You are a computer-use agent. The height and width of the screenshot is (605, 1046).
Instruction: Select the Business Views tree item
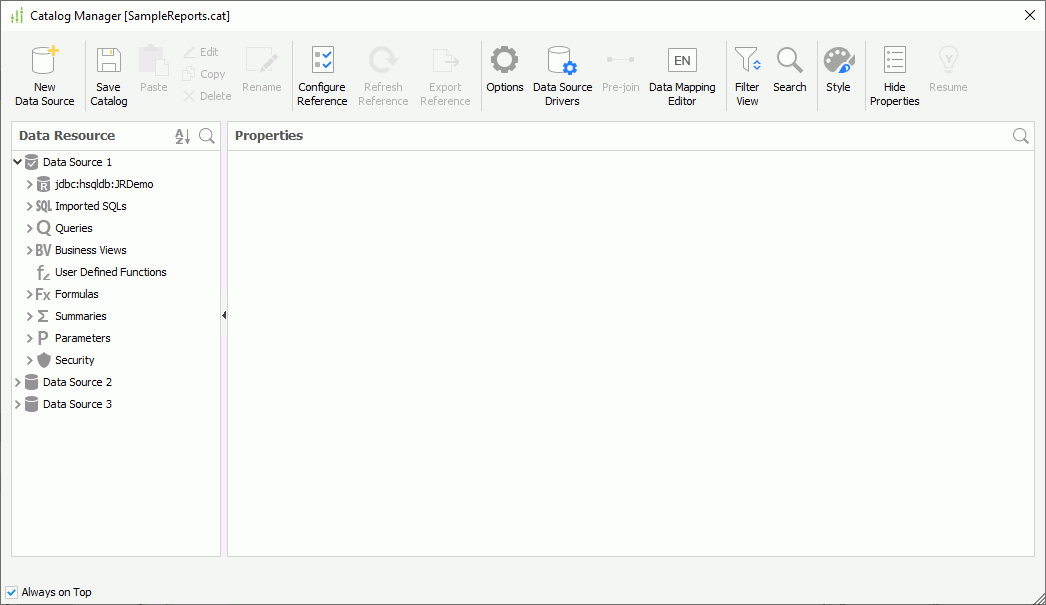click(91, 250)
